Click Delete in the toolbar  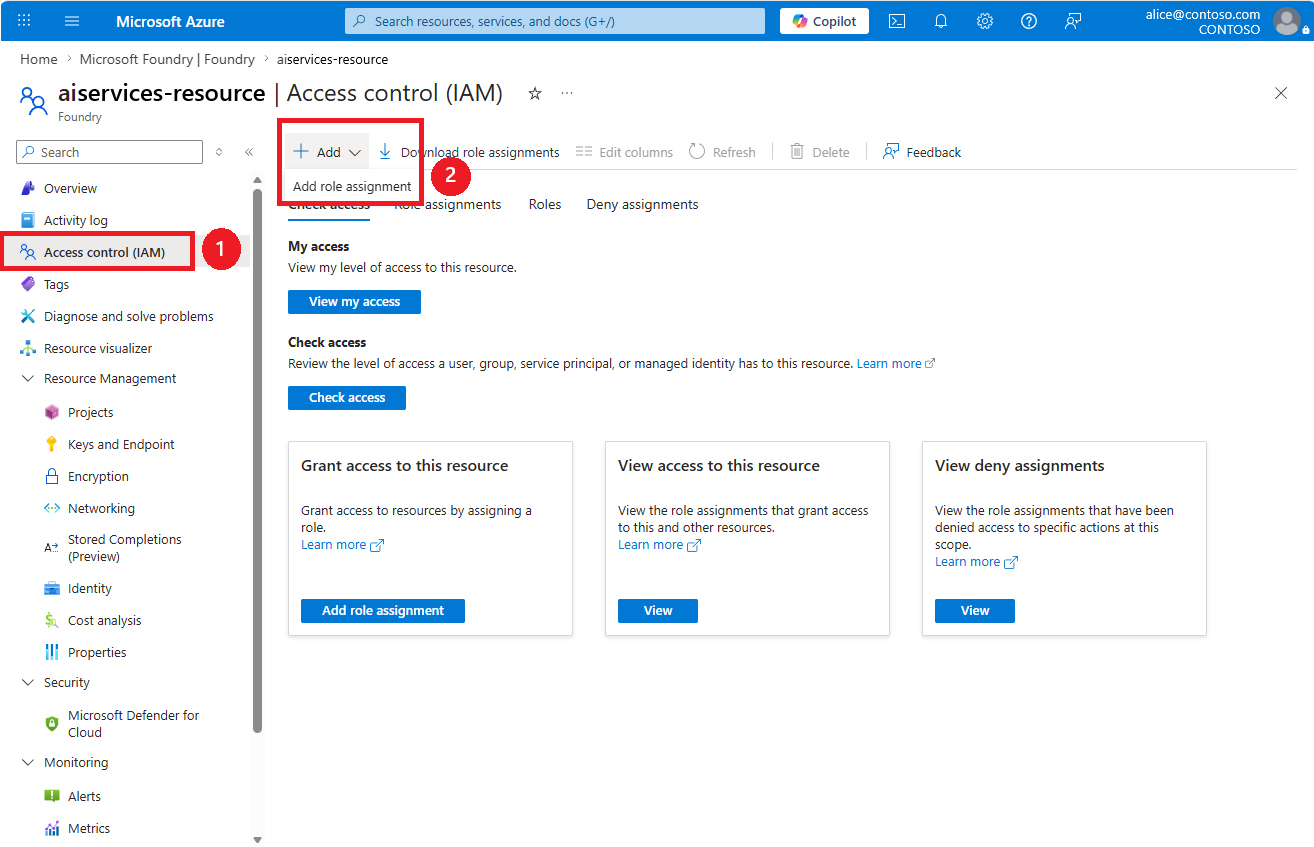[x=819, y=152]
